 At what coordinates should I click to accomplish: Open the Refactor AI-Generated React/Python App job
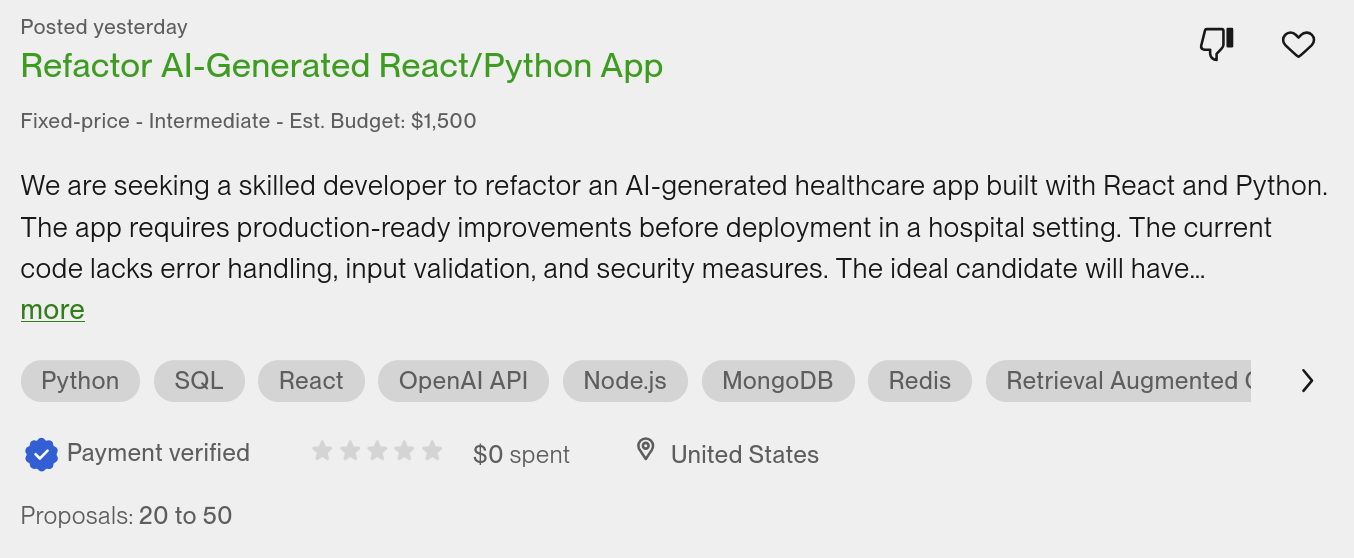341,66
